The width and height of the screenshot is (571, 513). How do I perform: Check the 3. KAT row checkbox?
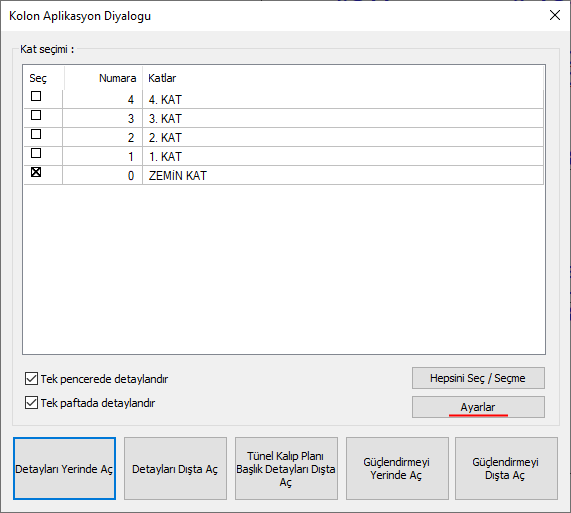[x=36, y=115]
